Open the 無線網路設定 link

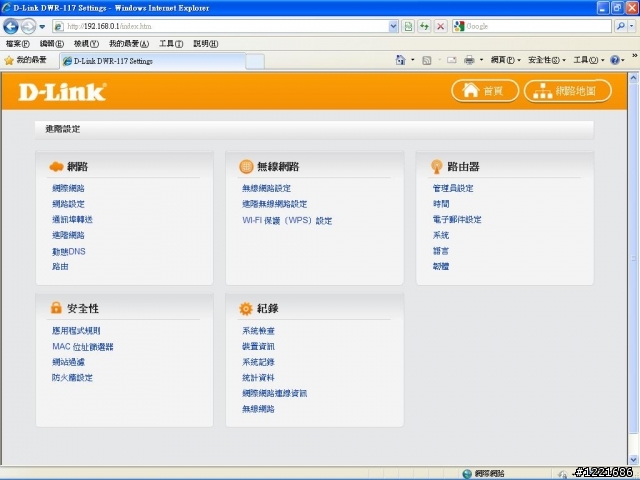(x=266, y=188)
